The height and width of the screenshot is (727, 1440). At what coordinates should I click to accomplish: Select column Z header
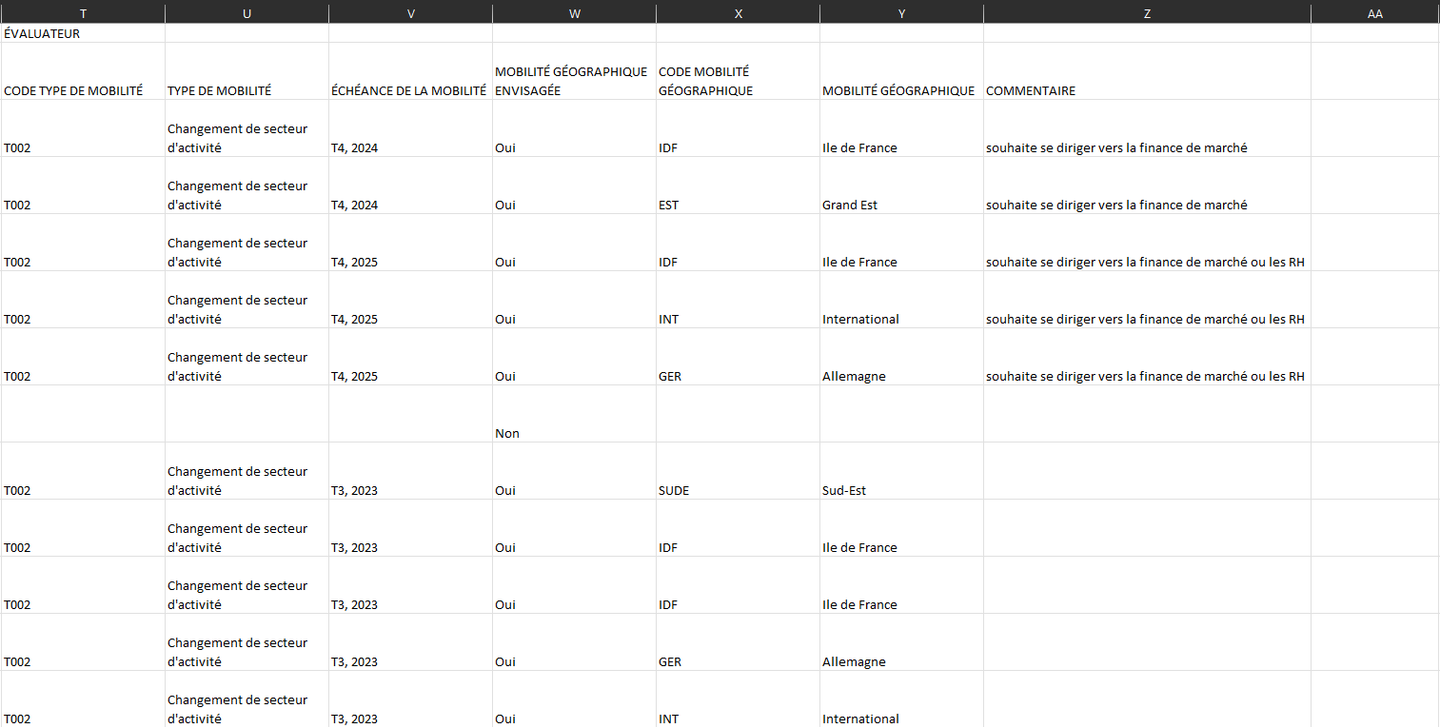tap(1146, 12)
